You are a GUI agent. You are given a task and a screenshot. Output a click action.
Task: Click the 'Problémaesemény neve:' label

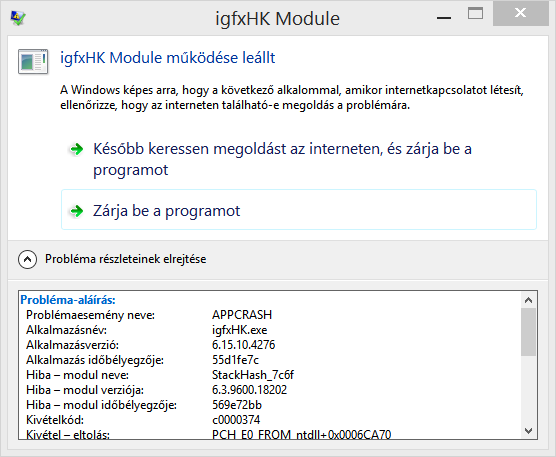(90, 315)
